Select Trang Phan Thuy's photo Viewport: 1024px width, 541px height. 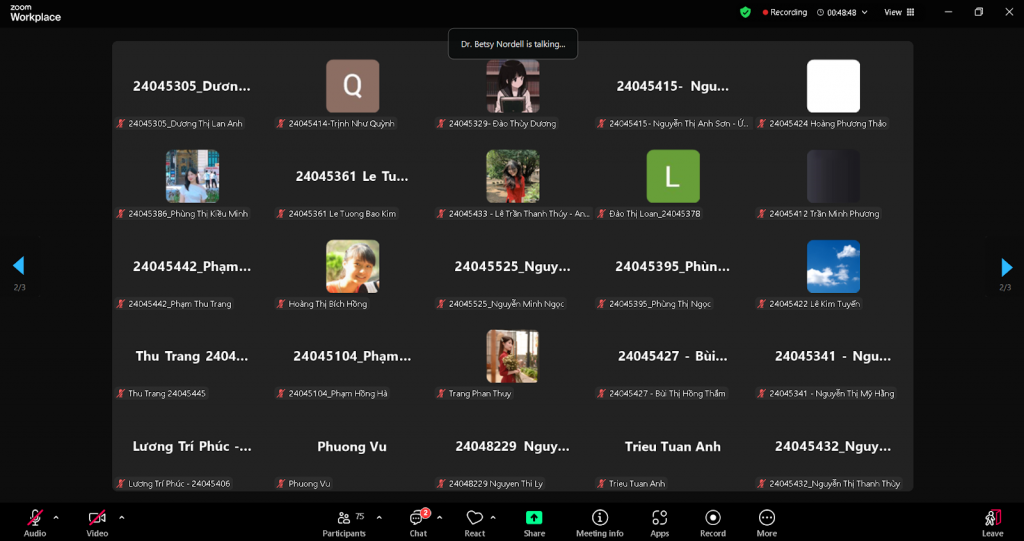click(513, 356)
